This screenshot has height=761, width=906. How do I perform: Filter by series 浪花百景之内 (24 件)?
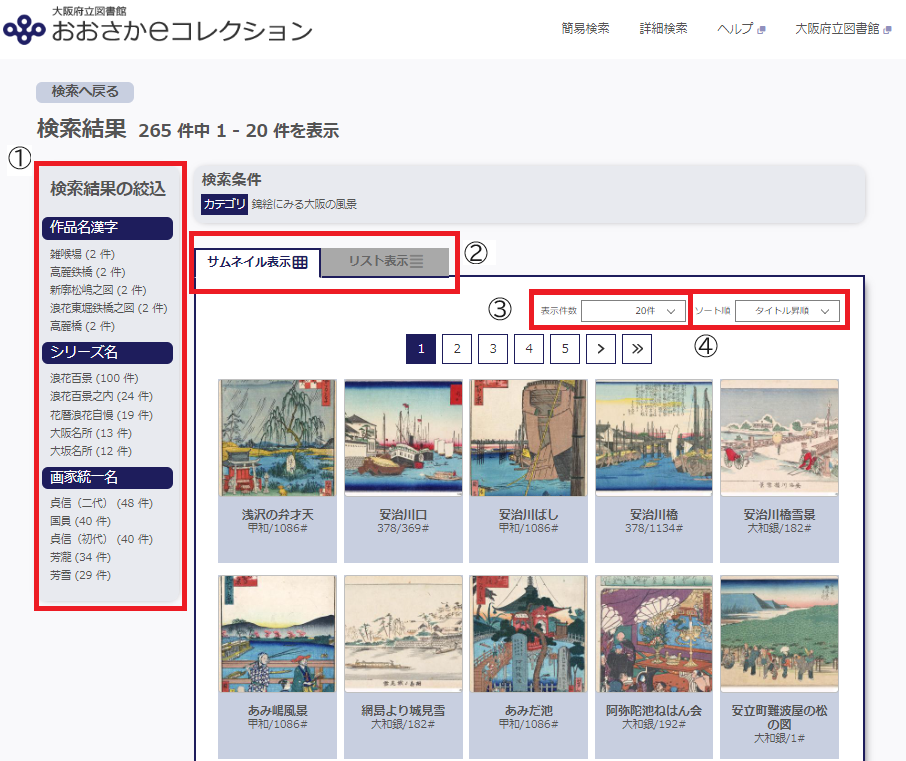[x=102, y=396]
